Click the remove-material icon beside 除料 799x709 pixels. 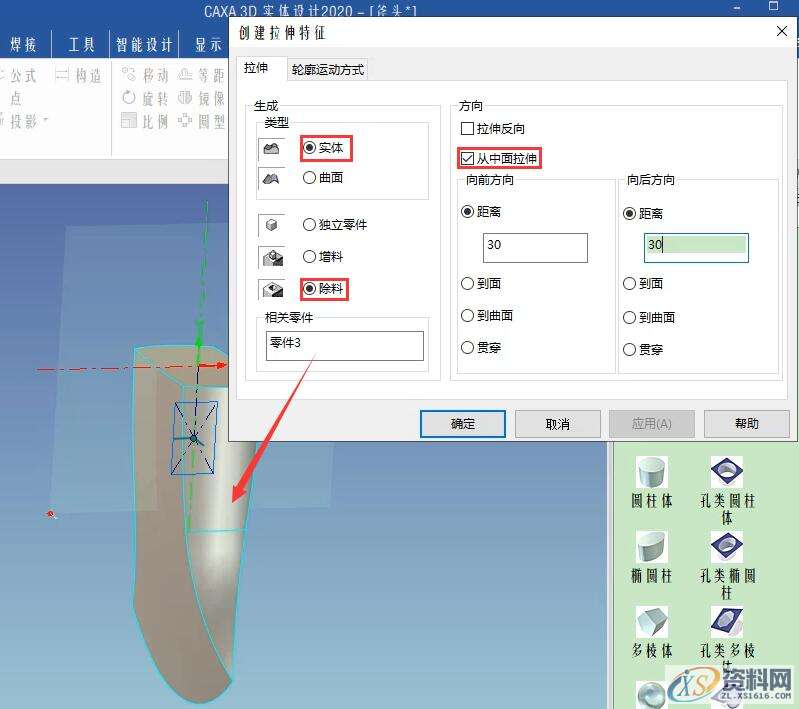pyautogui.click(x=273, y=290)
